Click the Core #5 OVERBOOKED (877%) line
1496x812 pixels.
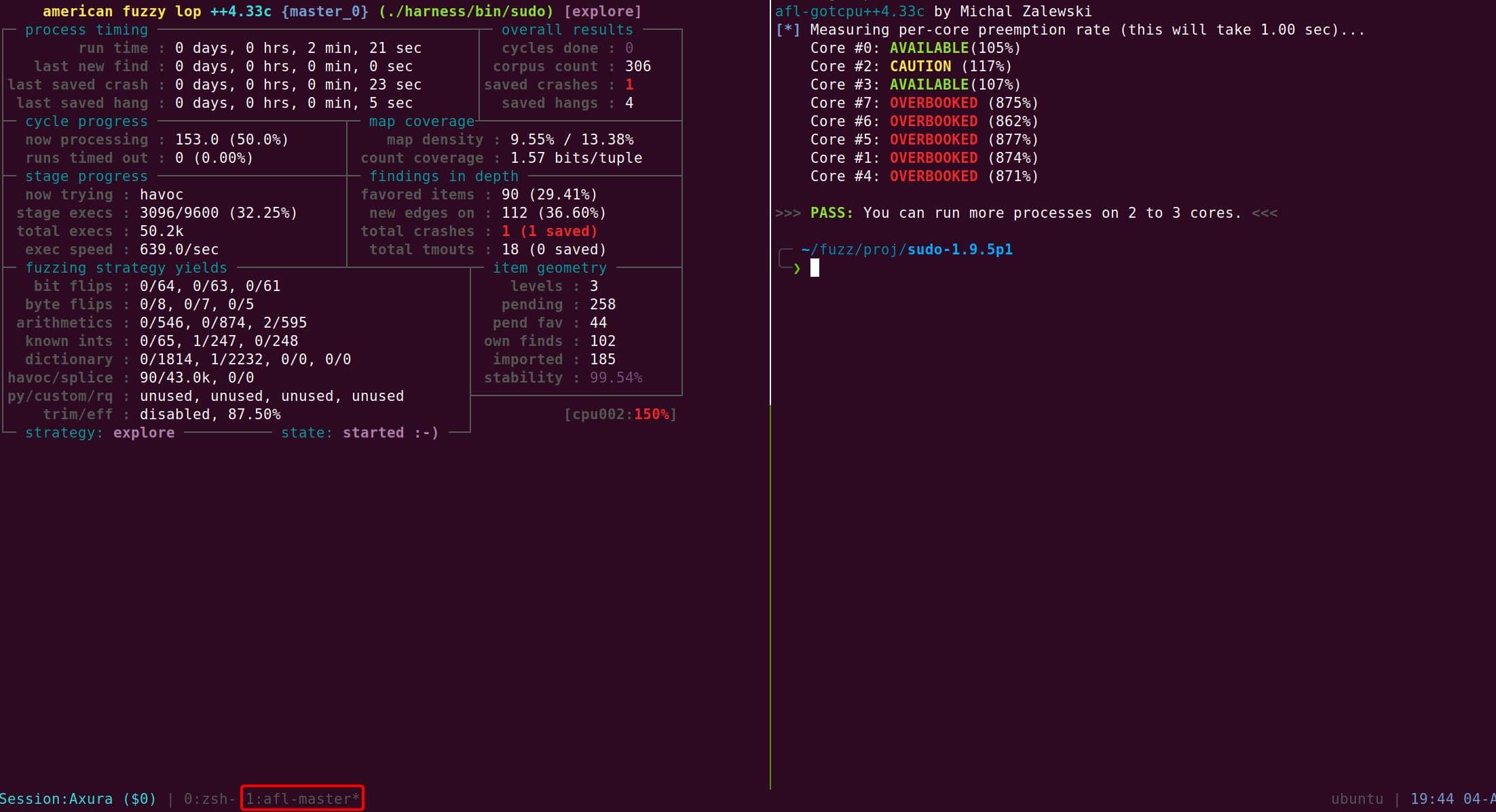pyautogui.click(x=924, y=139)
